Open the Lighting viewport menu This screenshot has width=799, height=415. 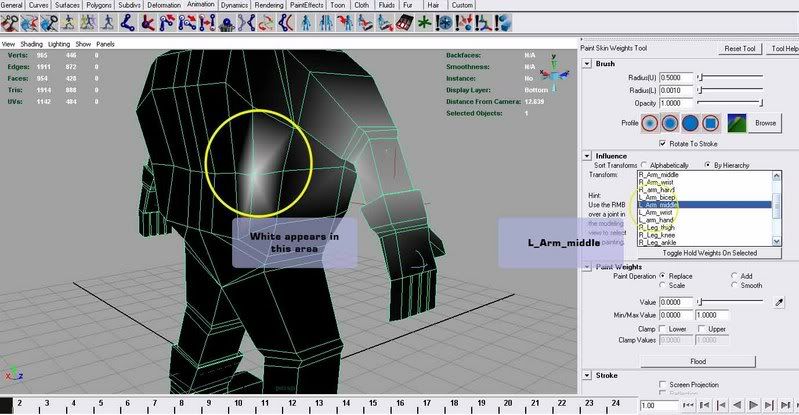(59, 44)
